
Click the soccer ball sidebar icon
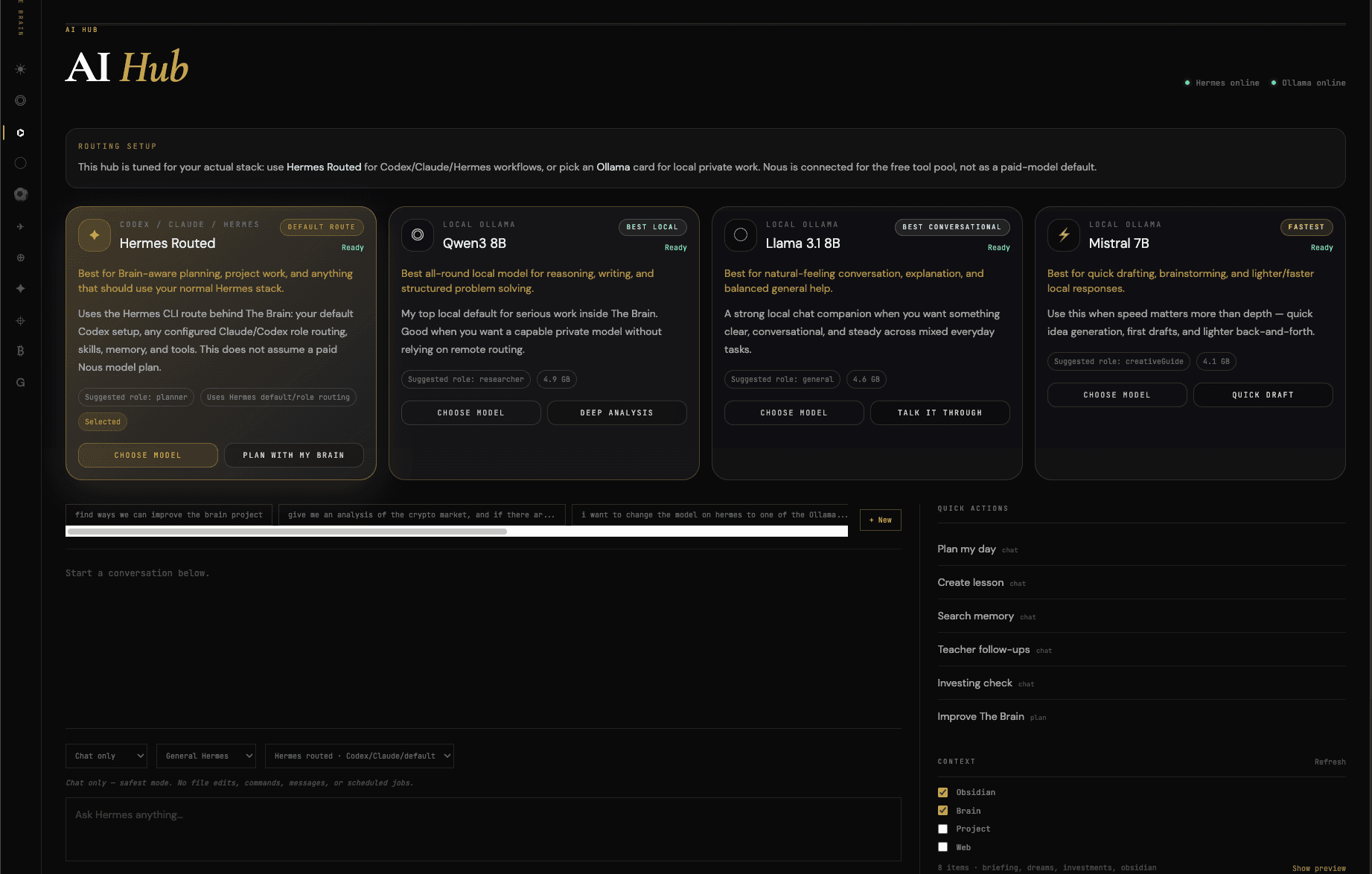pos(21,194)
